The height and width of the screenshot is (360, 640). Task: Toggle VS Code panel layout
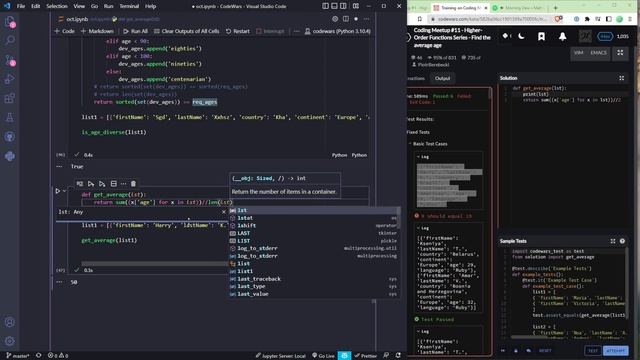pos(334,6)
